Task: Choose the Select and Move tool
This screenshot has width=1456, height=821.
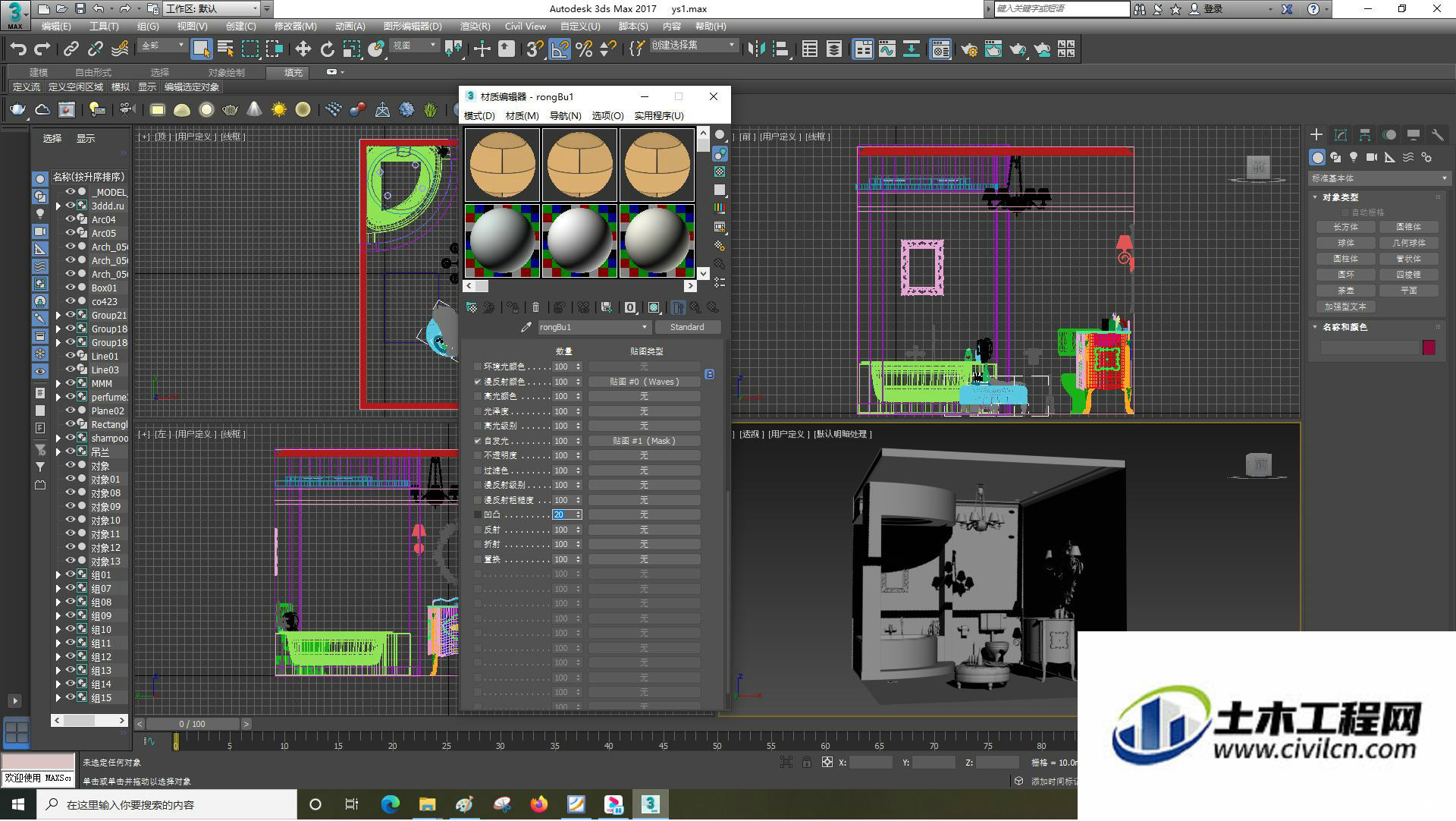Action: (303, 49)
